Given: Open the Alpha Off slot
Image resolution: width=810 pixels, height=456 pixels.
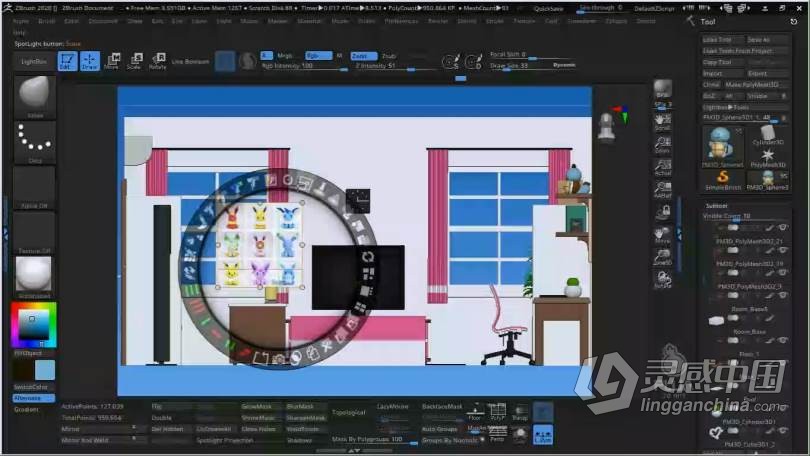Looking at the screenshot, I should click(35, 187).
